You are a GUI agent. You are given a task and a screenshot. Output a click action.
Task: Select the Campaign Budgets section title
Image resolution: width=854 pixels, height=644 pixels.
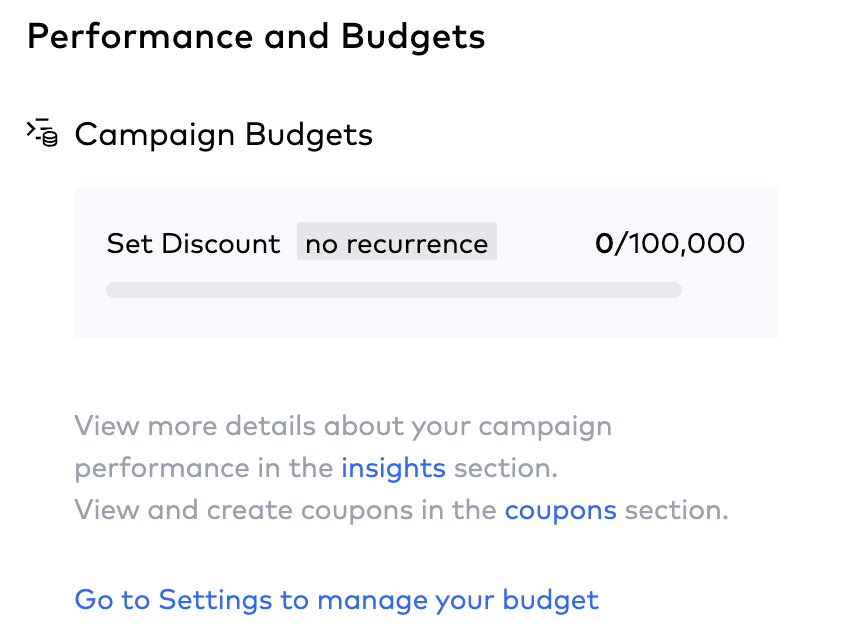click(223, 135)
